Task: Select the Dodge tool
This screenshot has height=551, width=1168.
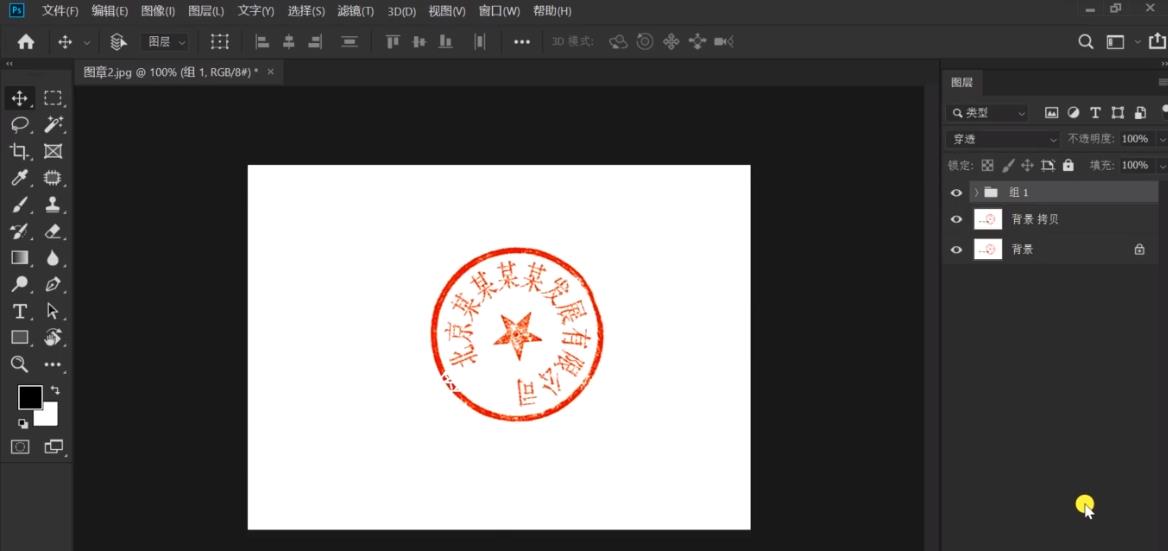Action: [19, 284]
